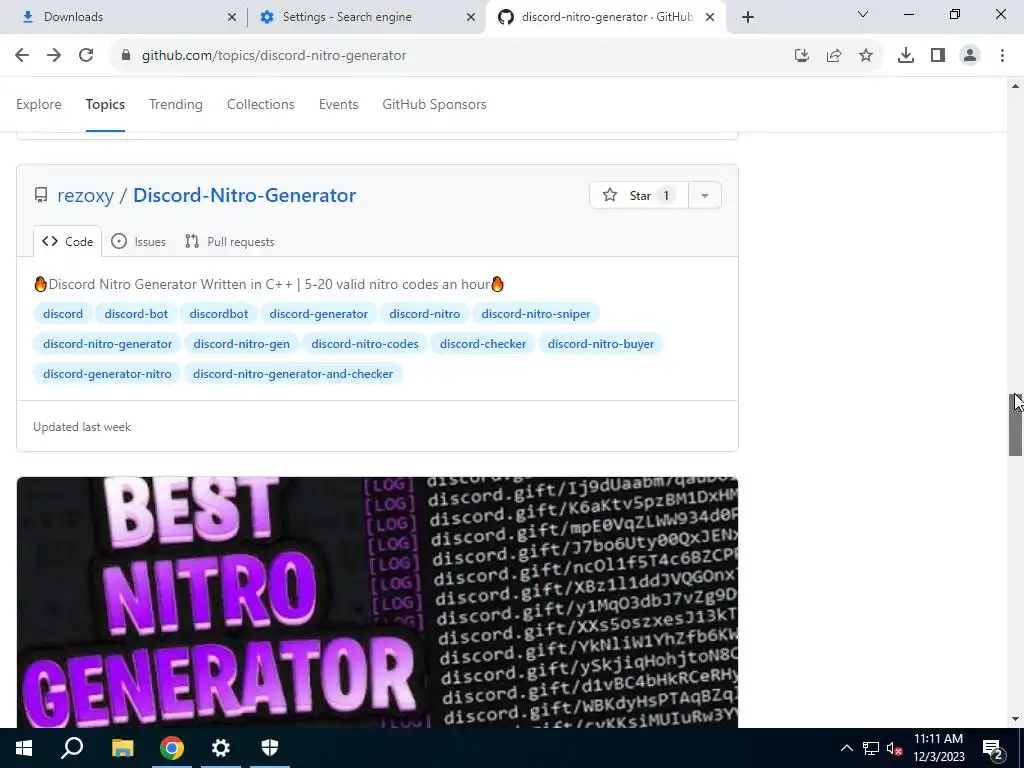Open the discord-nitro-sniper topic tag
This screenshot has height=768, width=1024.
point(536,314)
